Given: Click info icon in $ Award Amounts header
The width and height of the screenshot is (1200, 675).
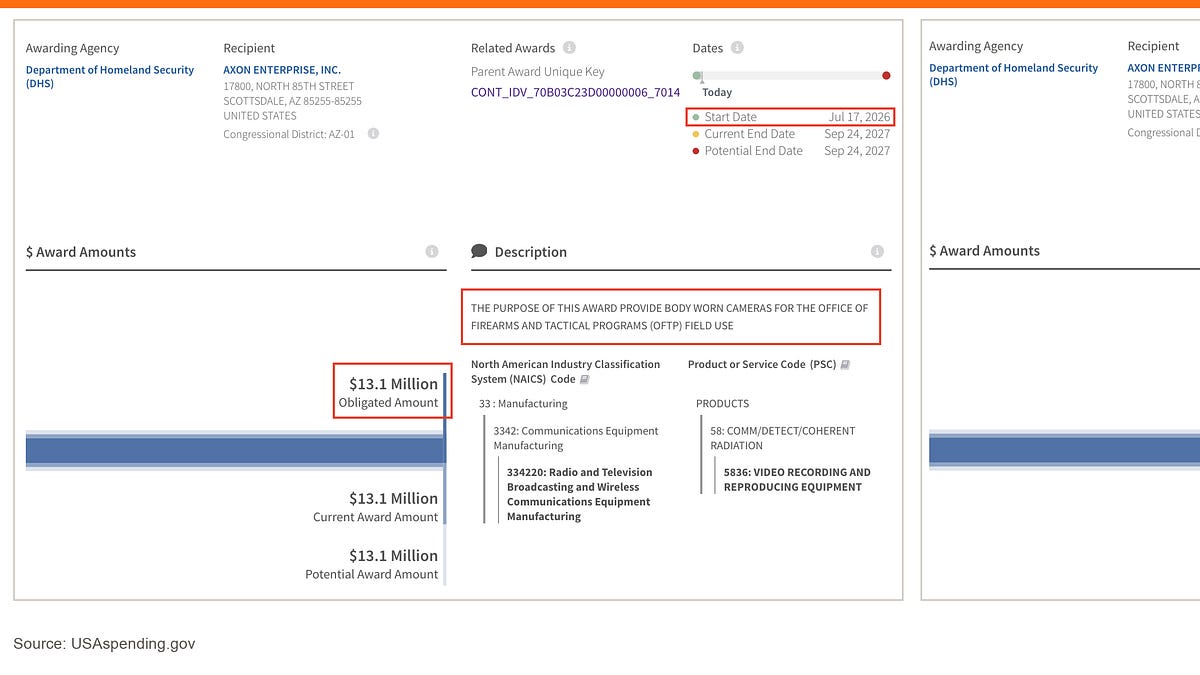Looking at the screenshot, I should pyautogui.click(x=432, y=252).
